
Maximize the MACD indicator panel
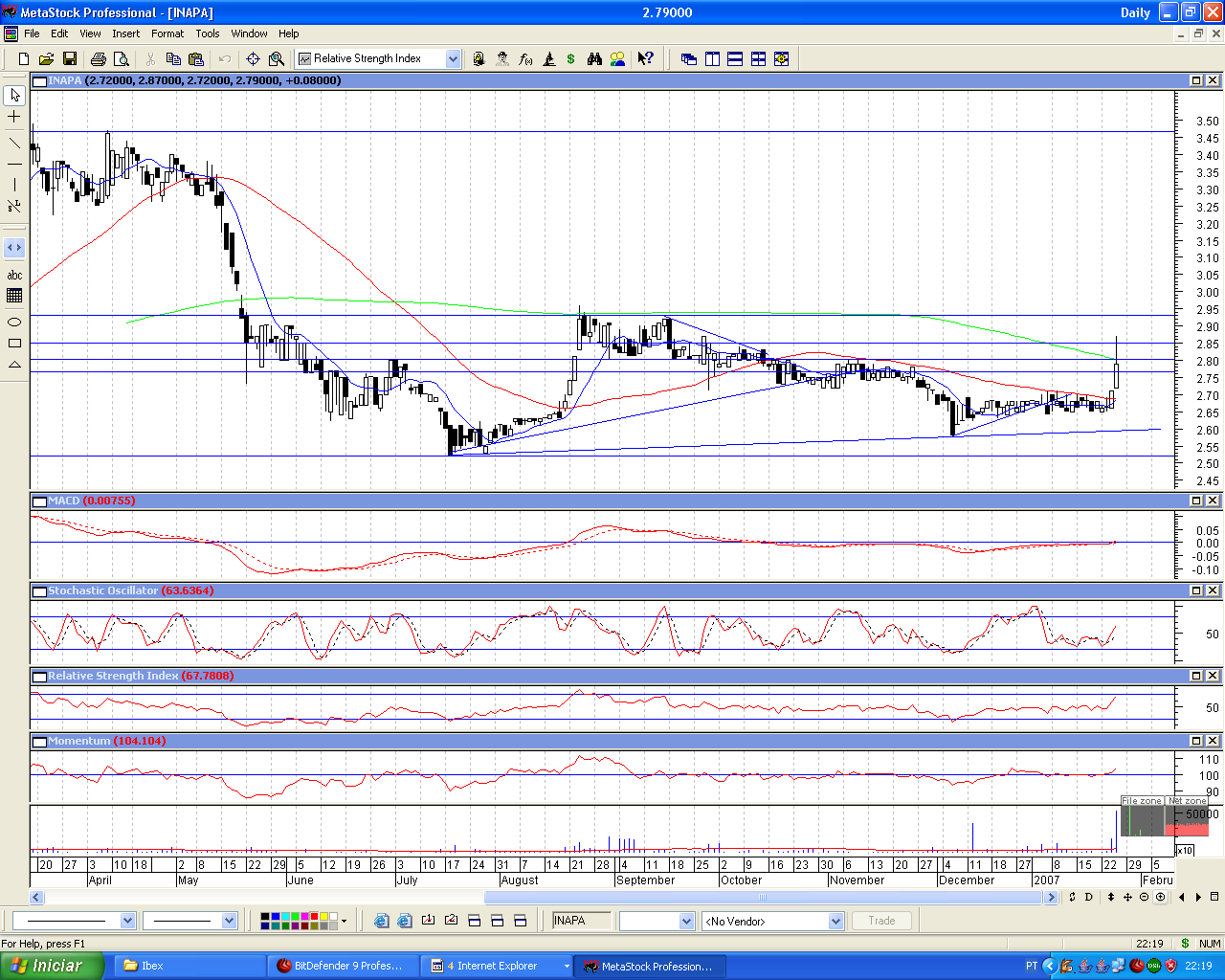(x=1196, y=501)
